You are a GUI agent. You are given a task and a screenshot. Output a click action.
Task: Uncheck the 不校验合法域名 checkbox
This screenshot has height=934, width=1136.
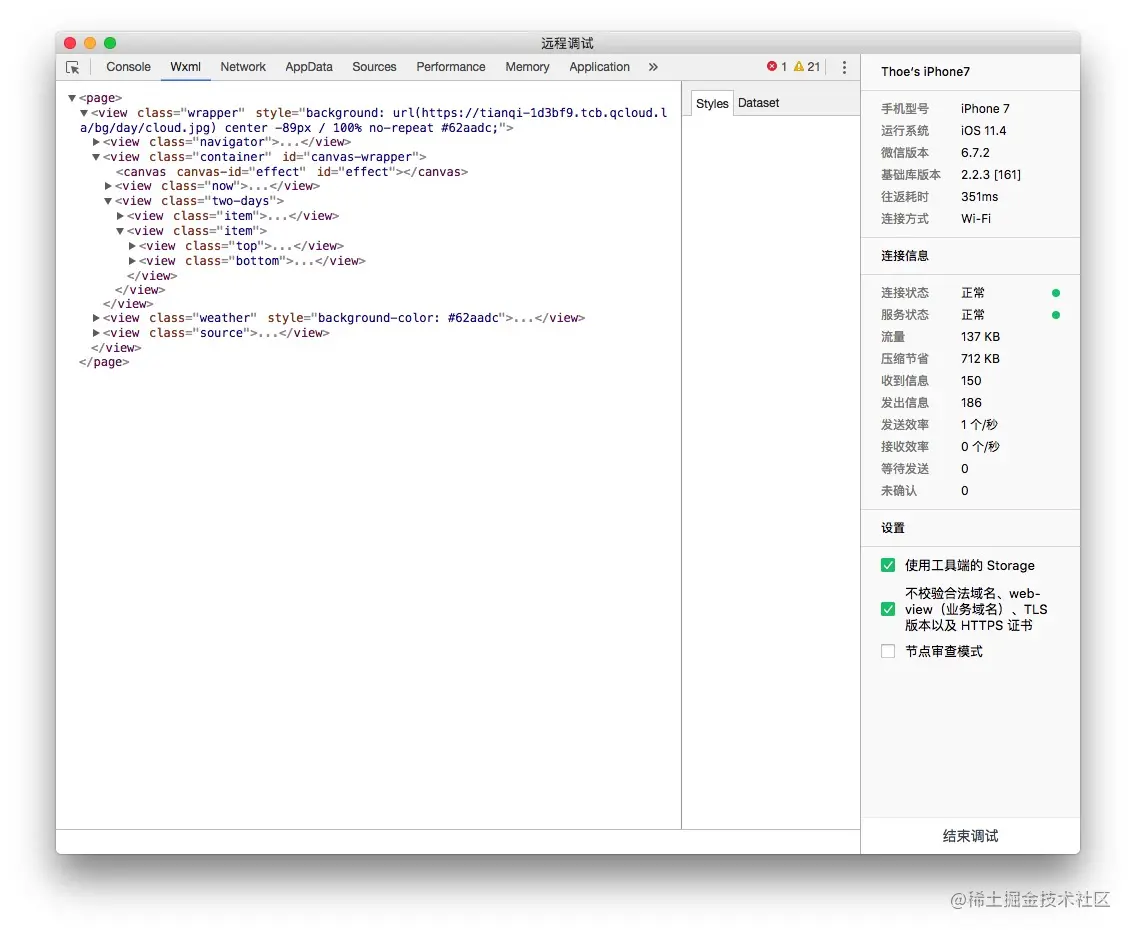(888, 609)
